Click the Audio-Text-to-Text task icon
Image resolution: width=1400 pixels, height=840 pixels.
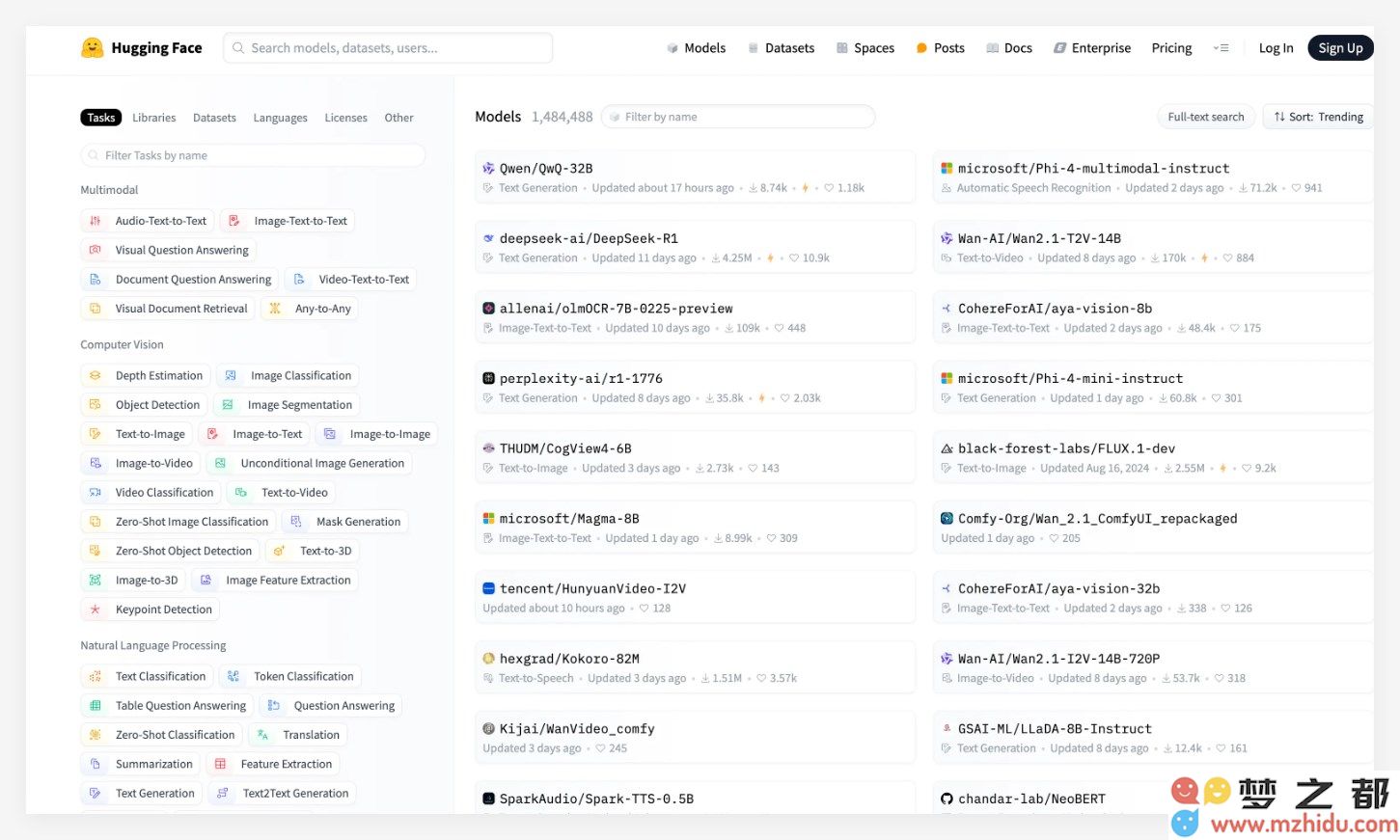[95, 221]
